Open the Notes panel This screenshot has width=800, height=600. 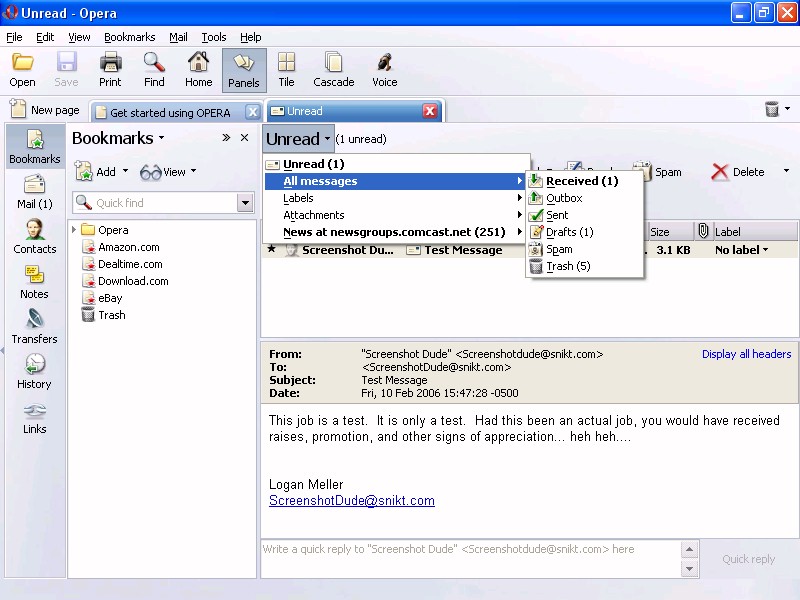click(x=34, y=281)
